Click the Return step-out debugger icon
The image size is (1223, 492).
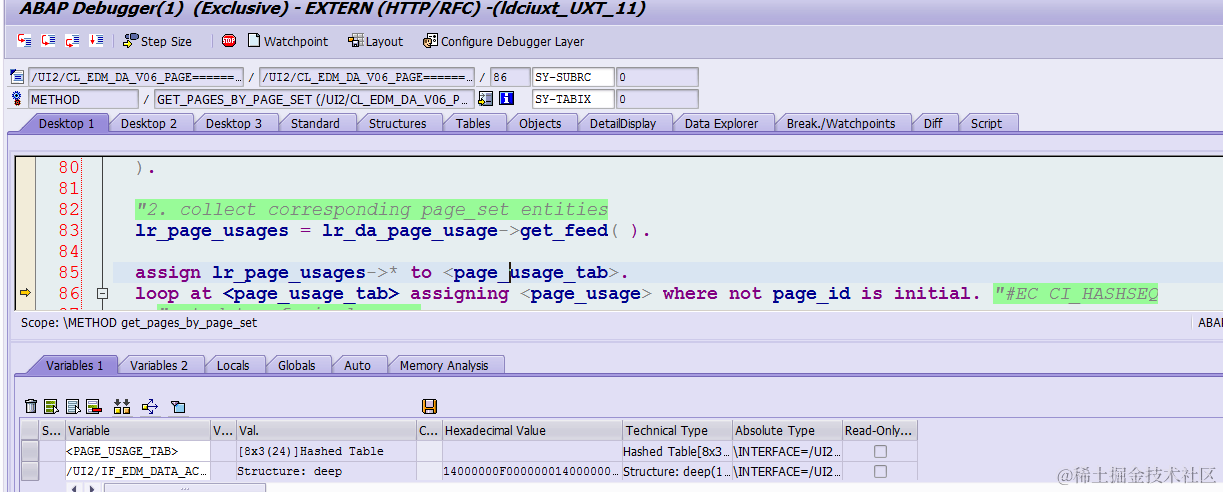[x=72, y=41]
